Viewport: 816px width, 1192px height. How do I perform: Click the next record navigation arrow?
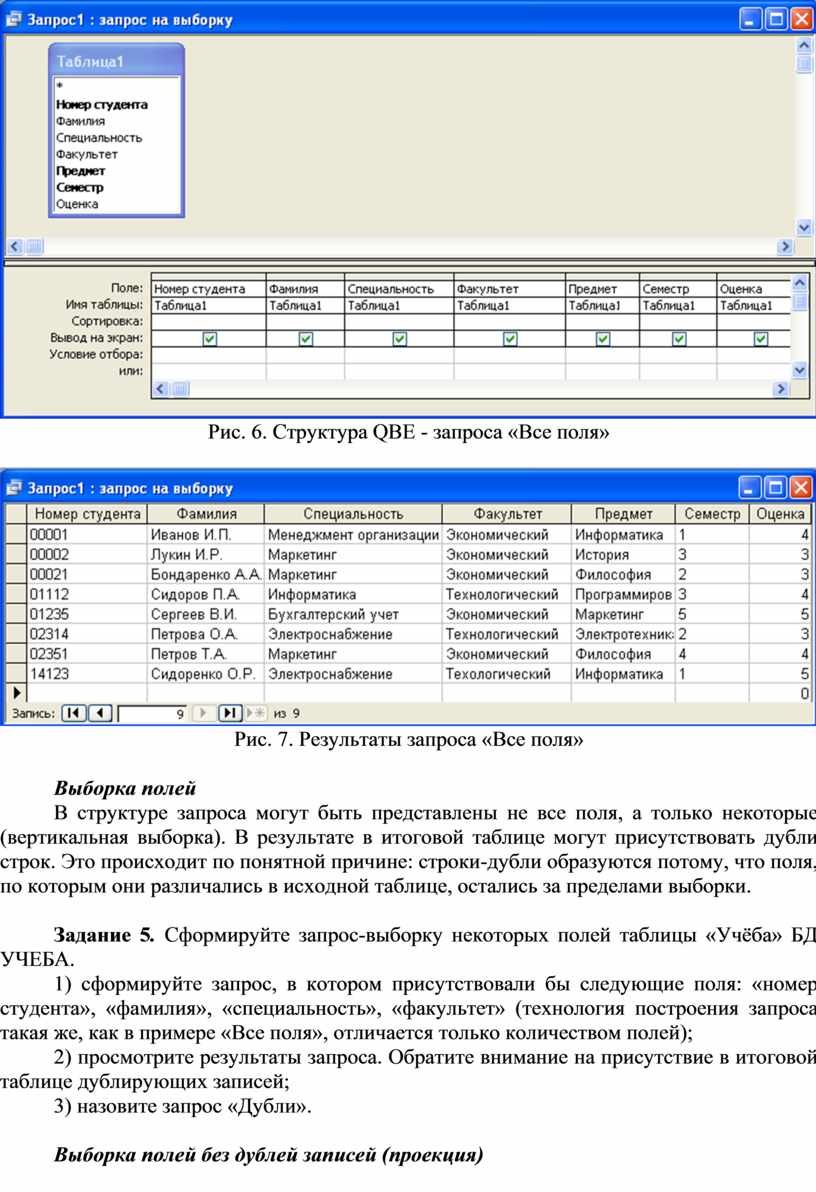coord(202,713)
